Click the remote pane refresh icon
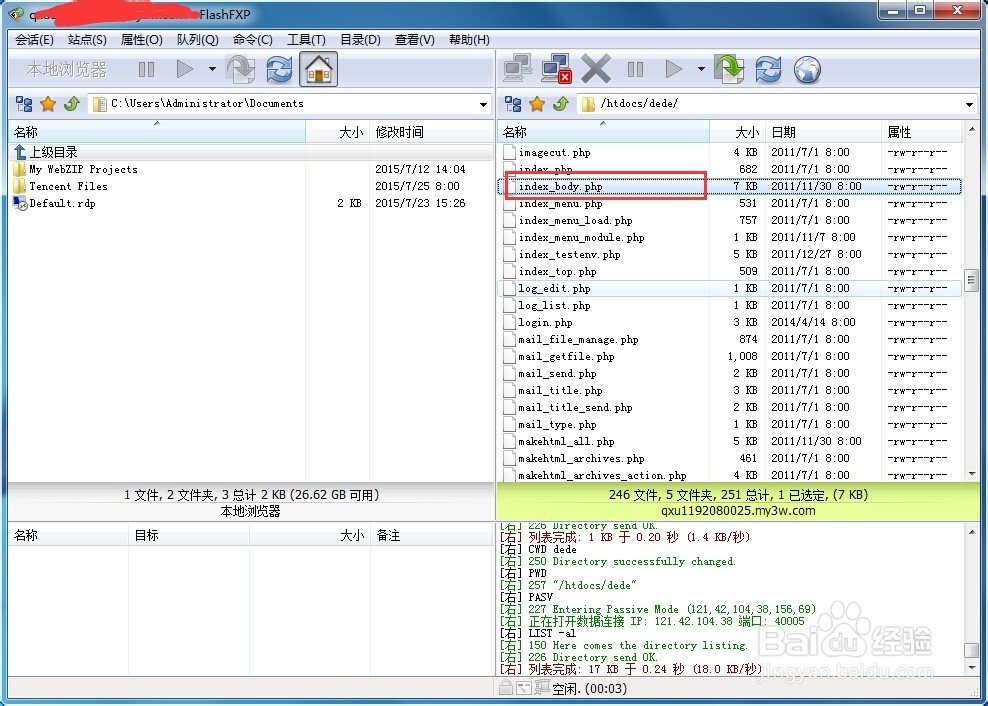 coord(768,69)
